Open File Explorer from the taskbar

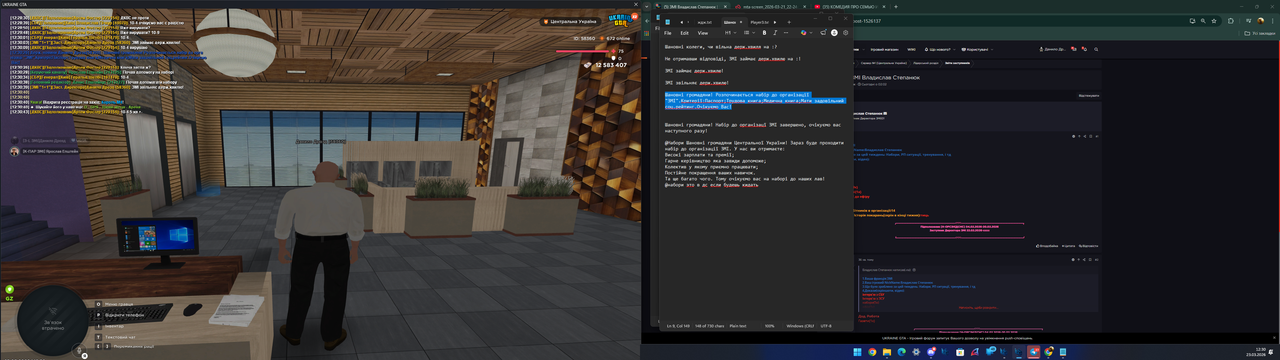coord(887,352)
